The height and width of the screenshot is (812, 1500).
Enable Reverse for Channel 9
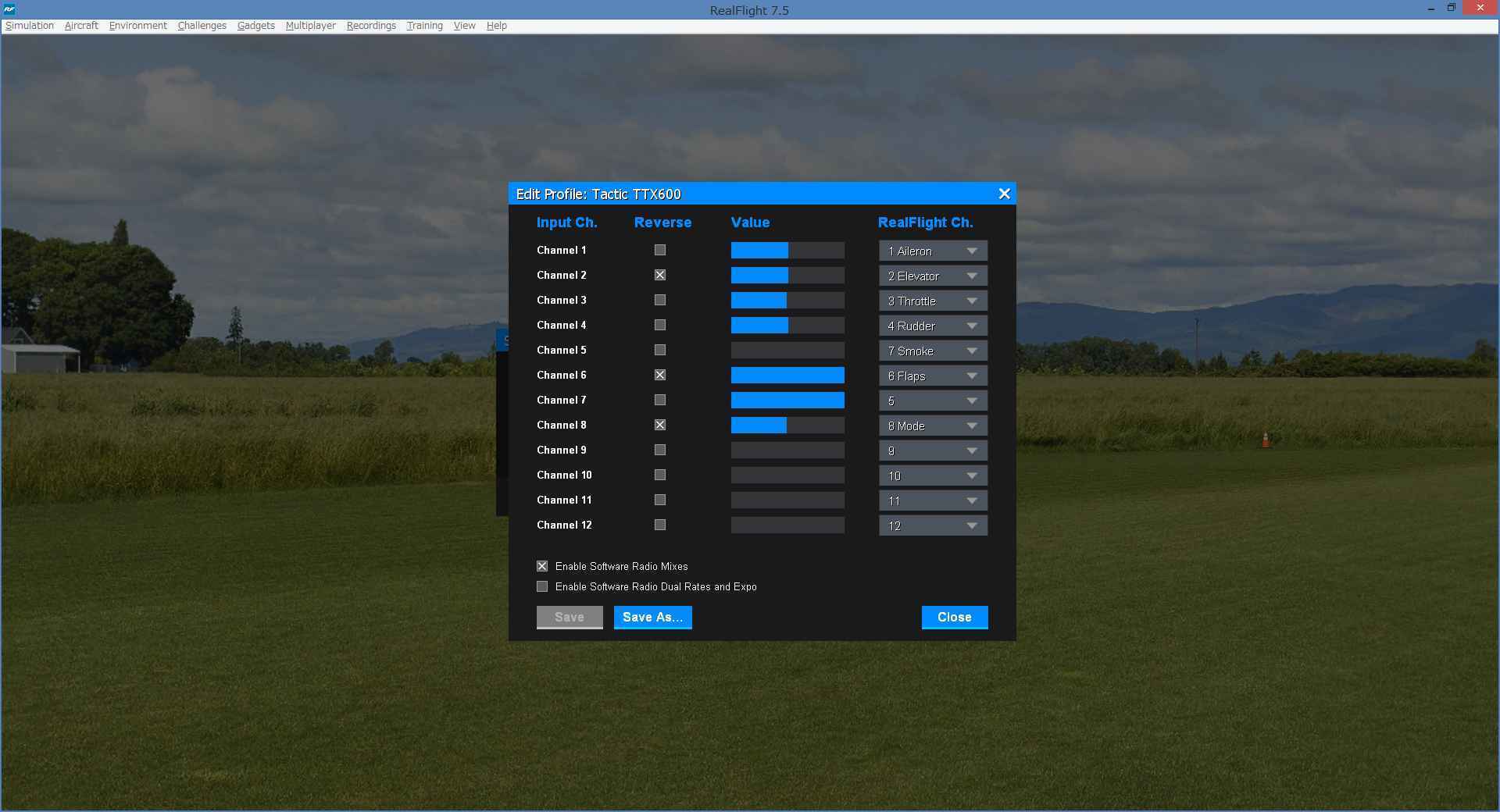[x=660, y=450]
